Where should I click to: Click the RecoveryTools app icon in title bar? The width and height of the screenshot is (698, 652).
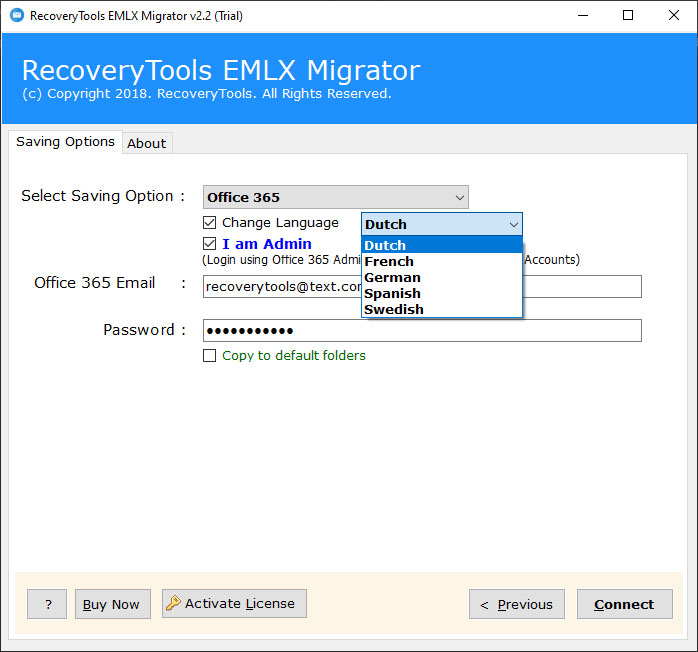17,16
